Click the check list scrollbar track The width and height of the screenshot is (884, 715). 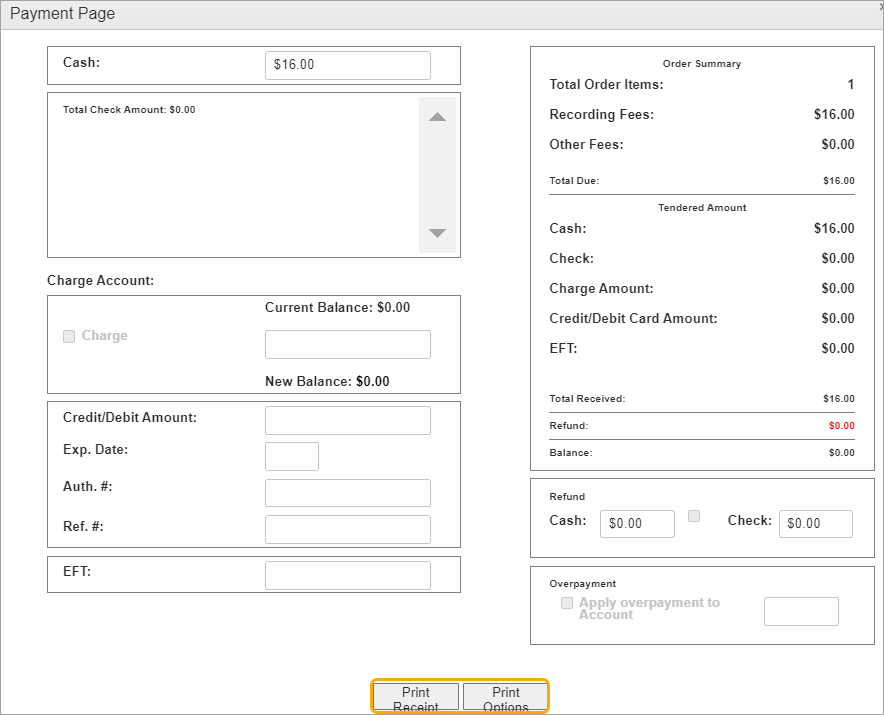[437, 175]
